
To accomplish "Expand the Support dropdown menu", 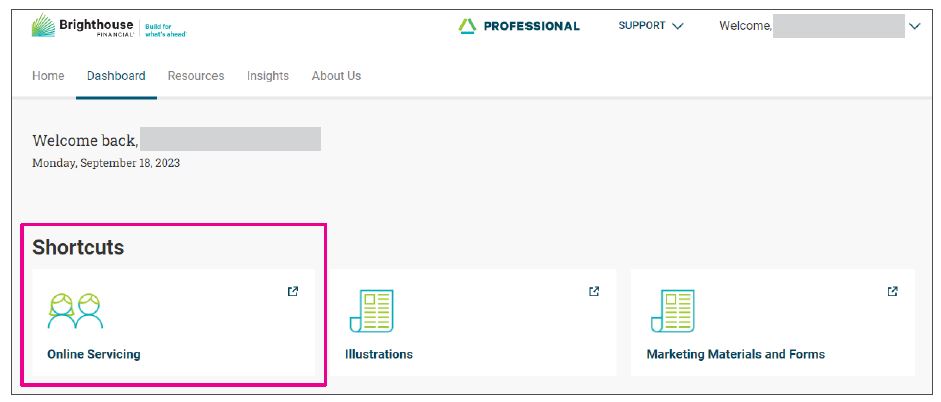I will pyautogui.click(x=650, y=26).
